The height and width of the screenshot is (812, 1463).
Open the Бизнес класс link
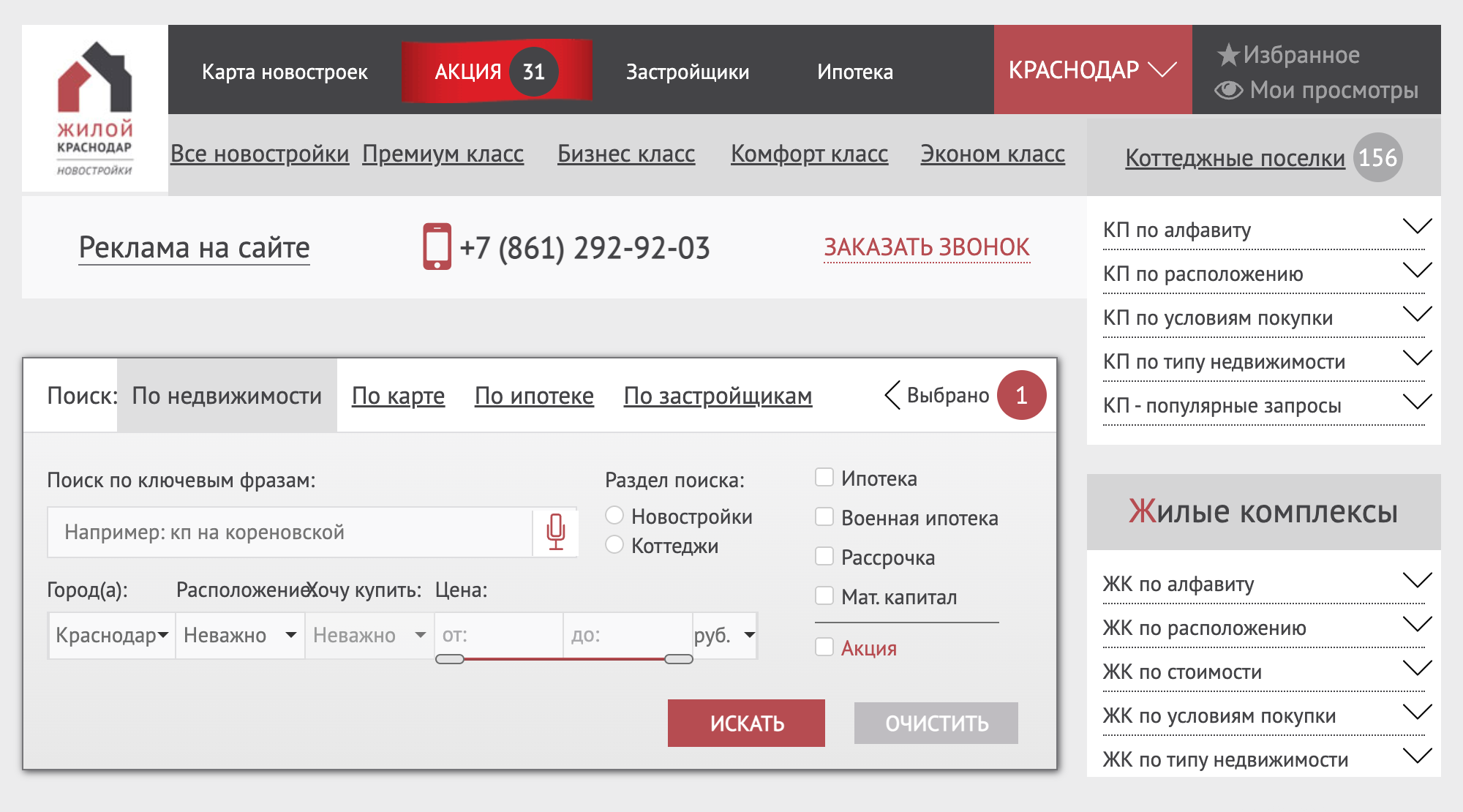click(626, 154)
